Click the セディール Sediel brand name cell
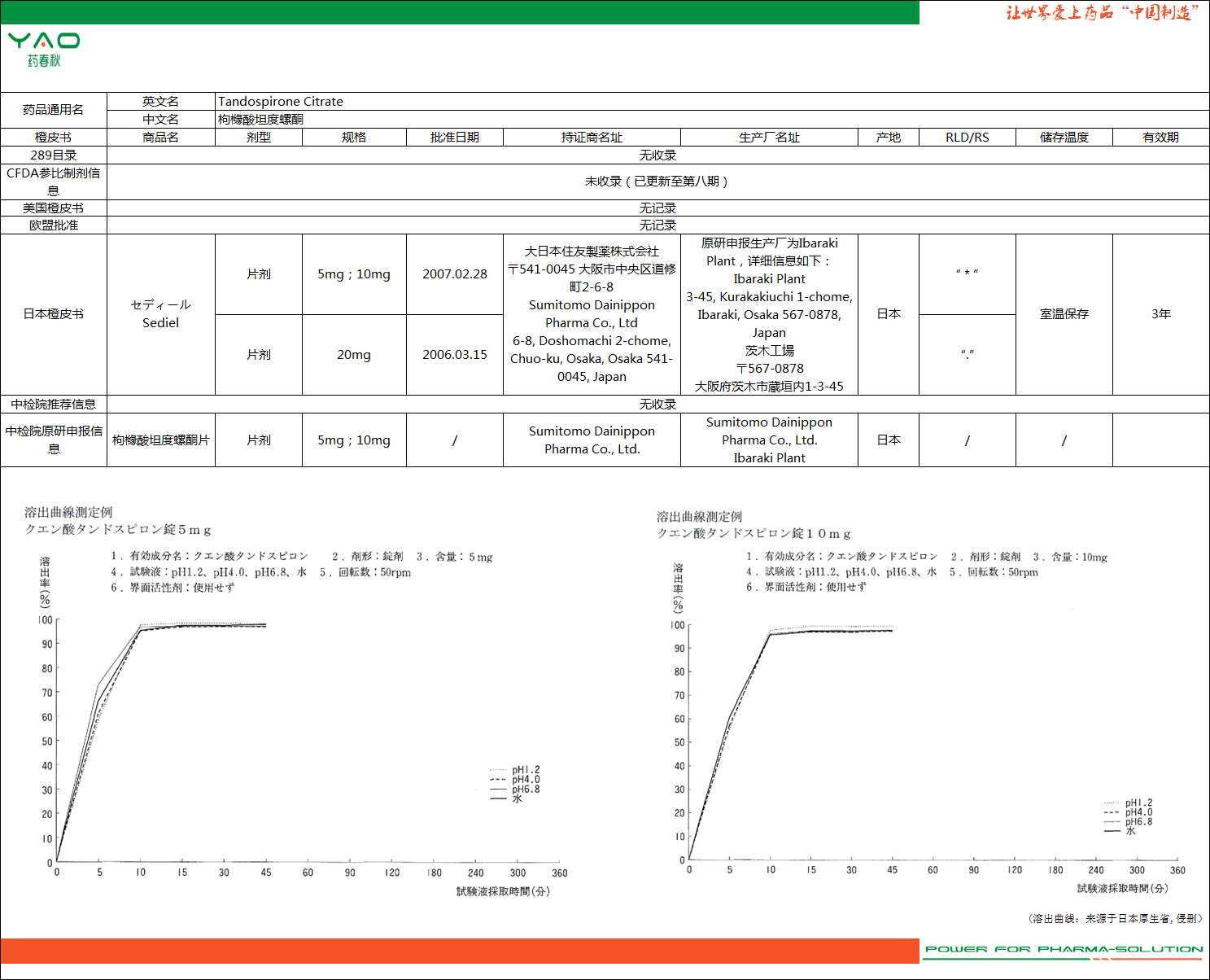1210x980 pixels. point(161,314)
